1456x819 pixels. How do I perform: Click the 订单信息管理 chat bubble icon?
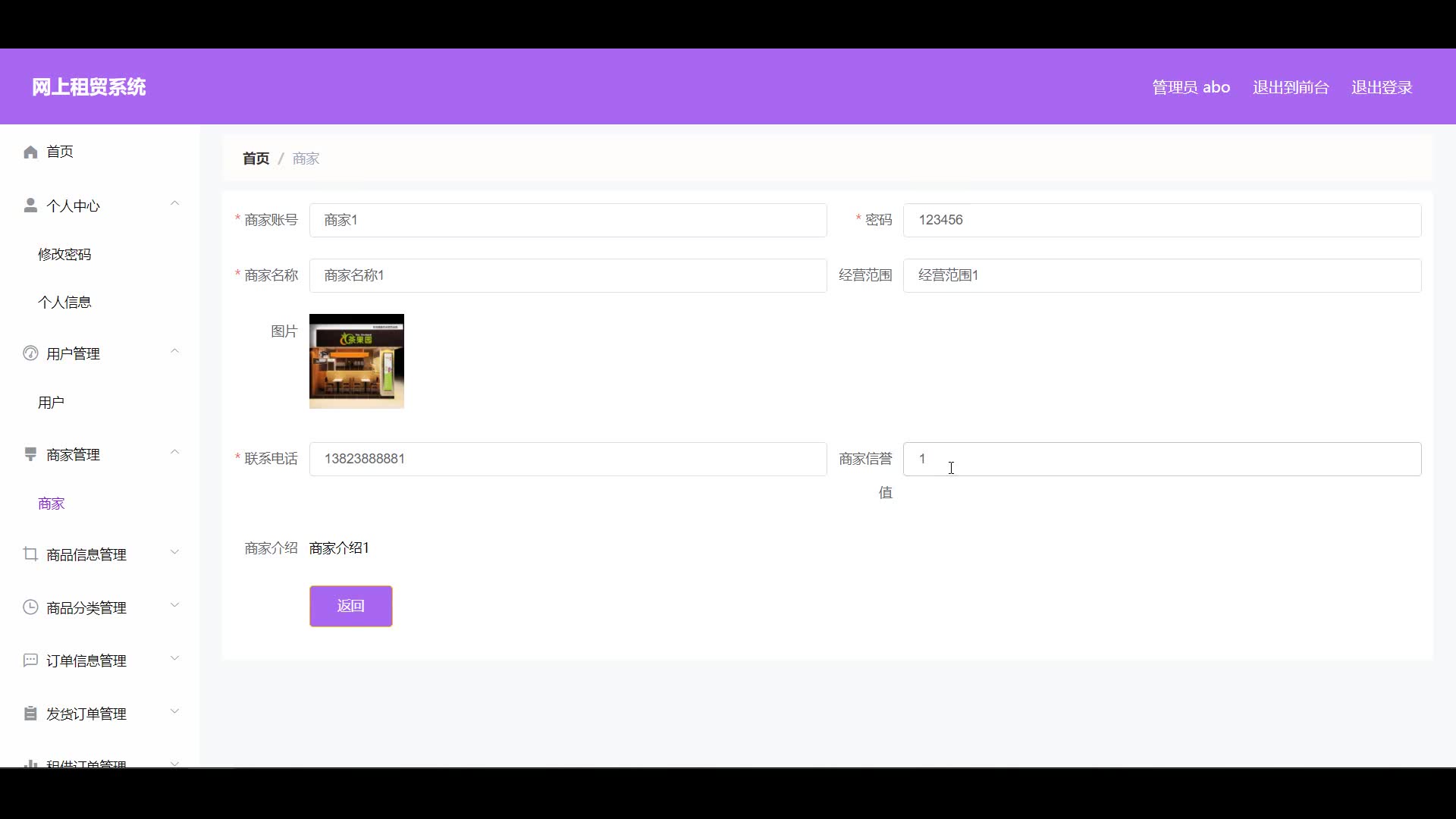(x=30, y=661)
